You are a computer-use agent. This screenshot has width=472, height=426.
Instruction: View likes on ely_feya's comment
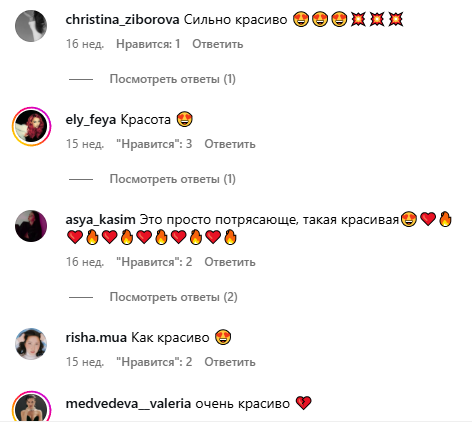[154, 144]
